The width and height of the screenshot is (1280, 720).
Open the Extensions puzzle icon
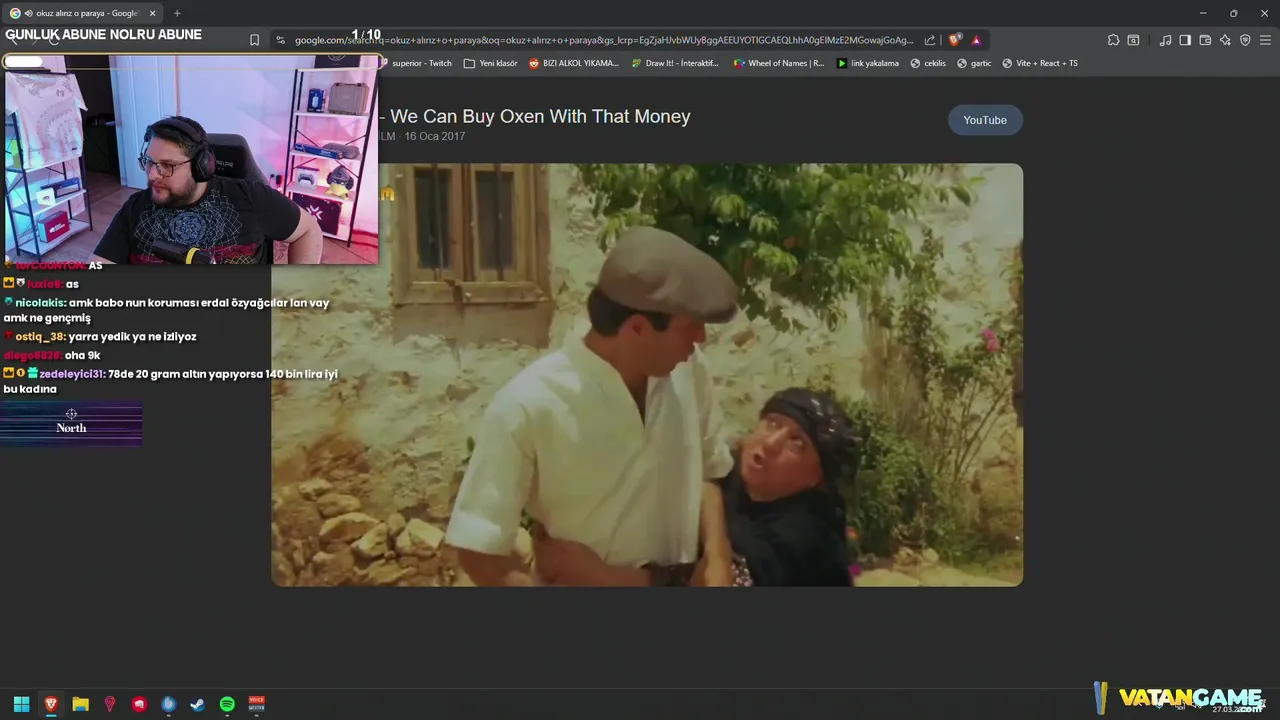[1113, 40]
